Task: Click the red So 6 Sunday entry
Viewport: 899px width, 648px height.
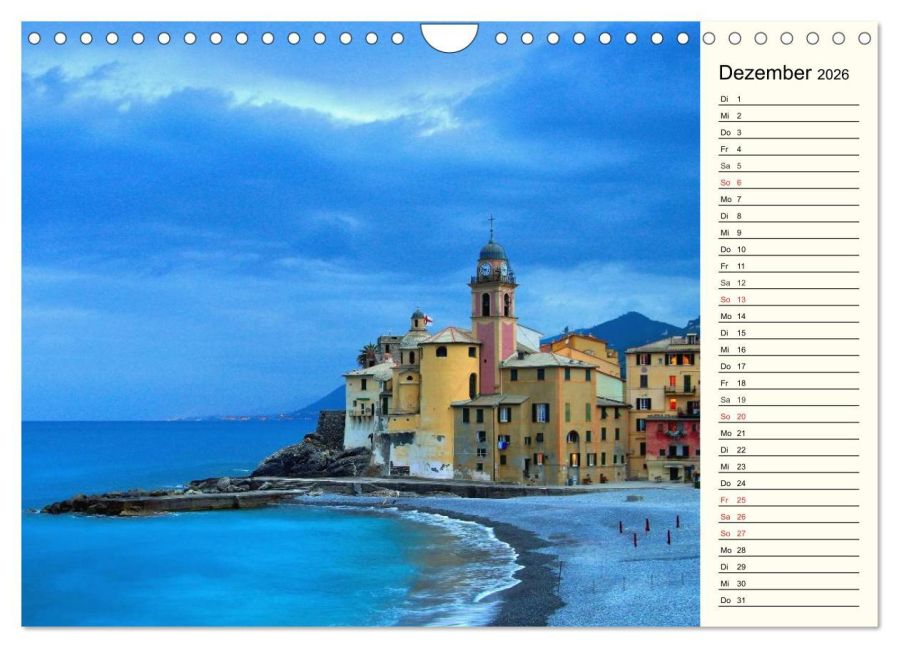Action: (x=788, y=183)
